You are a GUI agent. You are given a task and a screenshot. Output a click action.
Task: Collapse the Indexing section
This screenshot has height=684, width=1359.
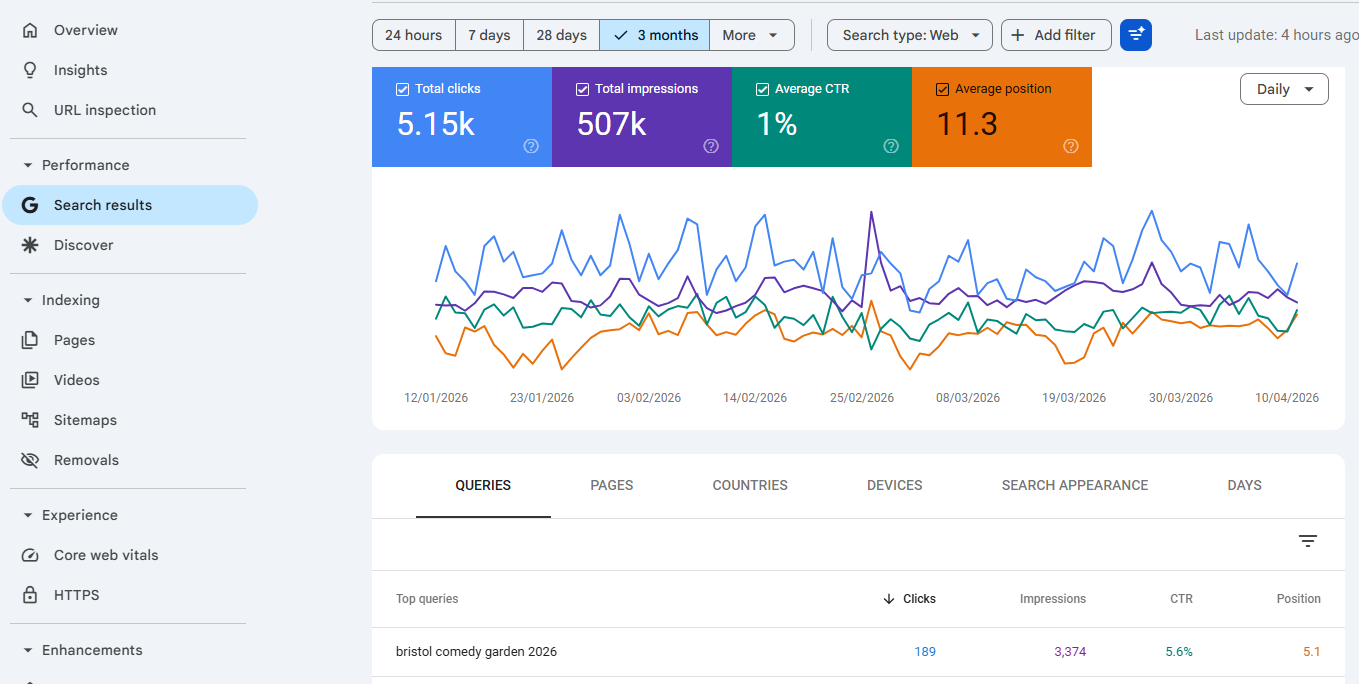coord(28,300)
